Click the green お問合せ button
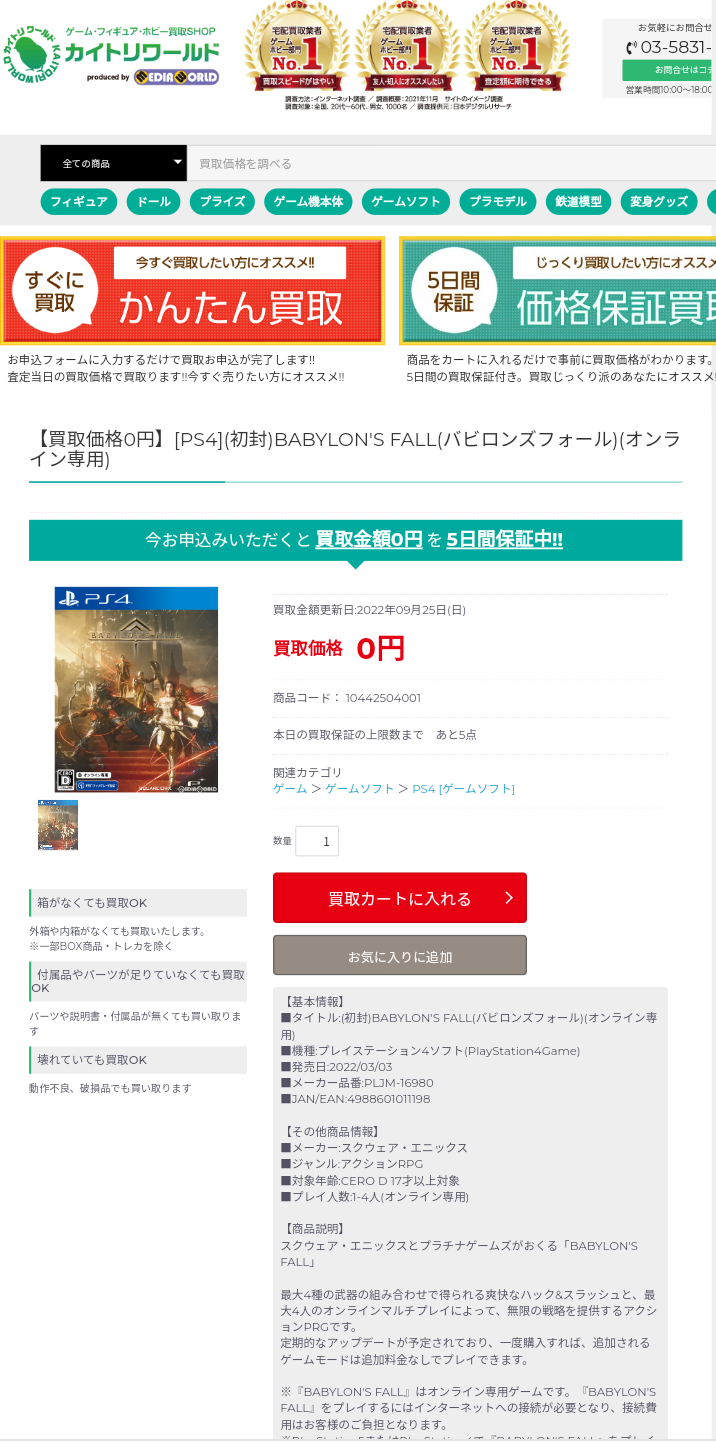The height and width of the screenshot is (1442, 716). click(x=668, y=70)
